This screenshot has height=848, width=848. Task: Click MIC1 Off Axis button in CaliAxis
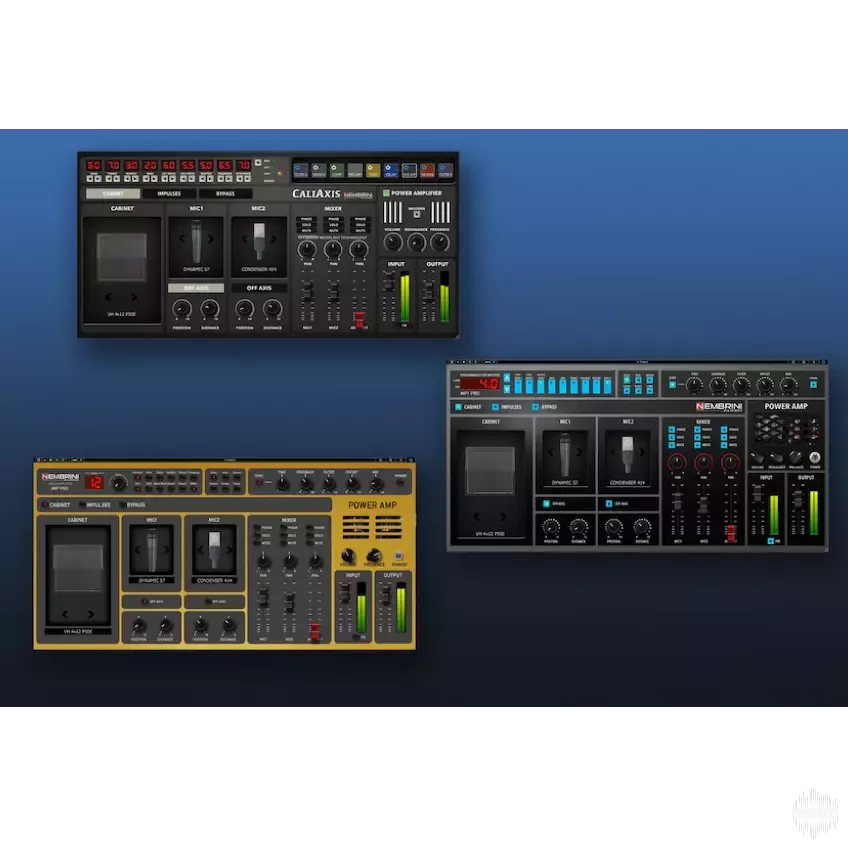coord(196,288)
